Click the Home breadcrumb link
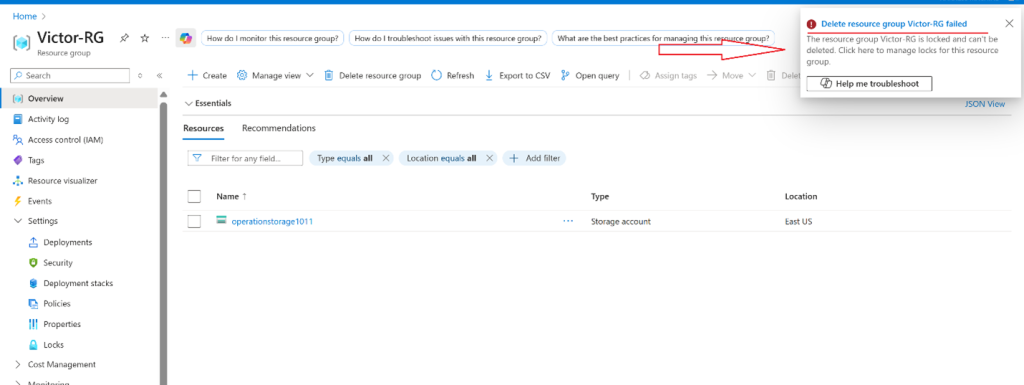1024x385 pixels. (x=25, y=16)
